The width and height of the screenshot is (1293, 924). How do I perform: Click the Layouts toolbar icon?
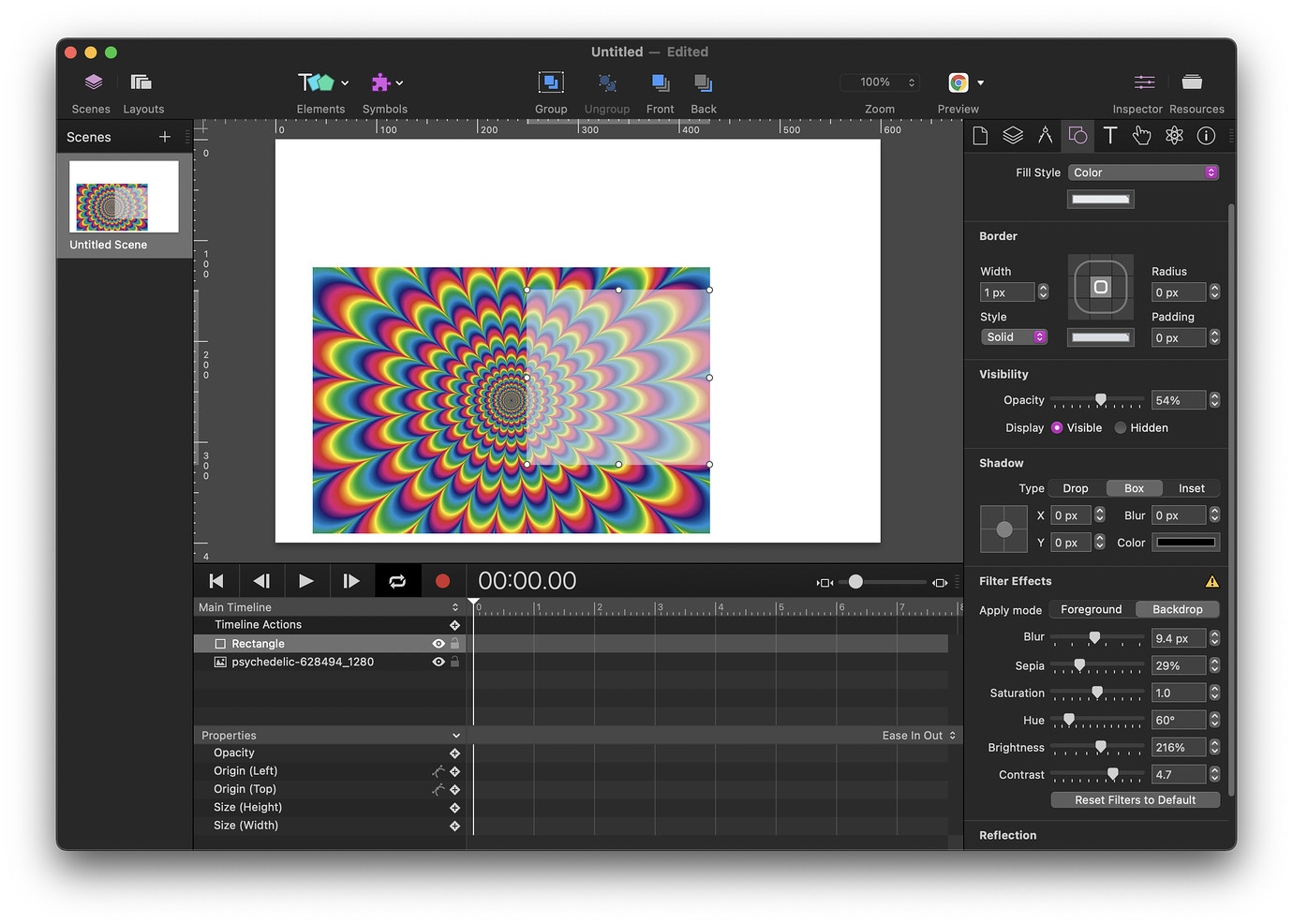(141, 82)
